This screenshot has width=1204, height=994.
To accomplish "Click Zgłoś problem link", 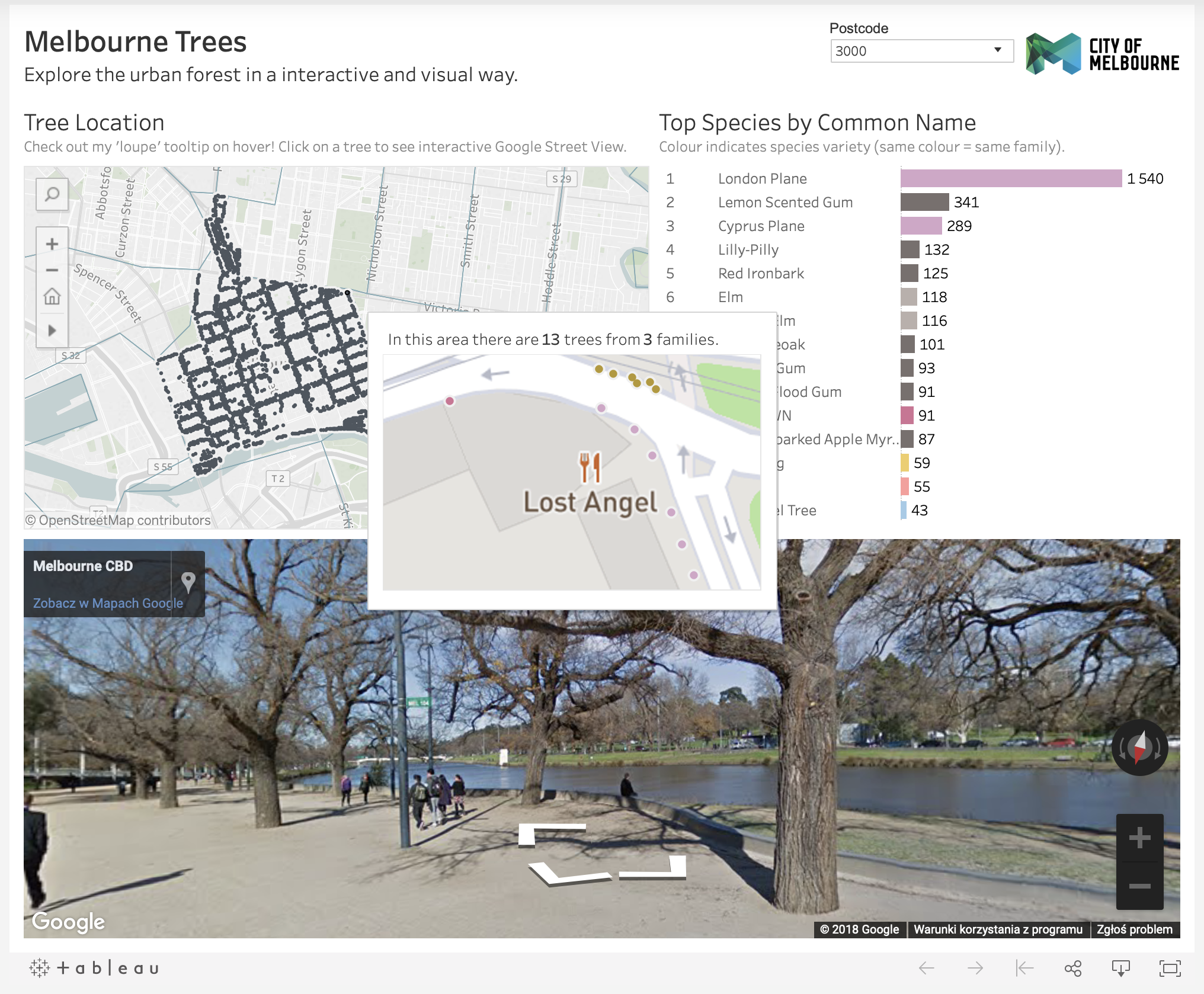I will tap(1134, 929).
